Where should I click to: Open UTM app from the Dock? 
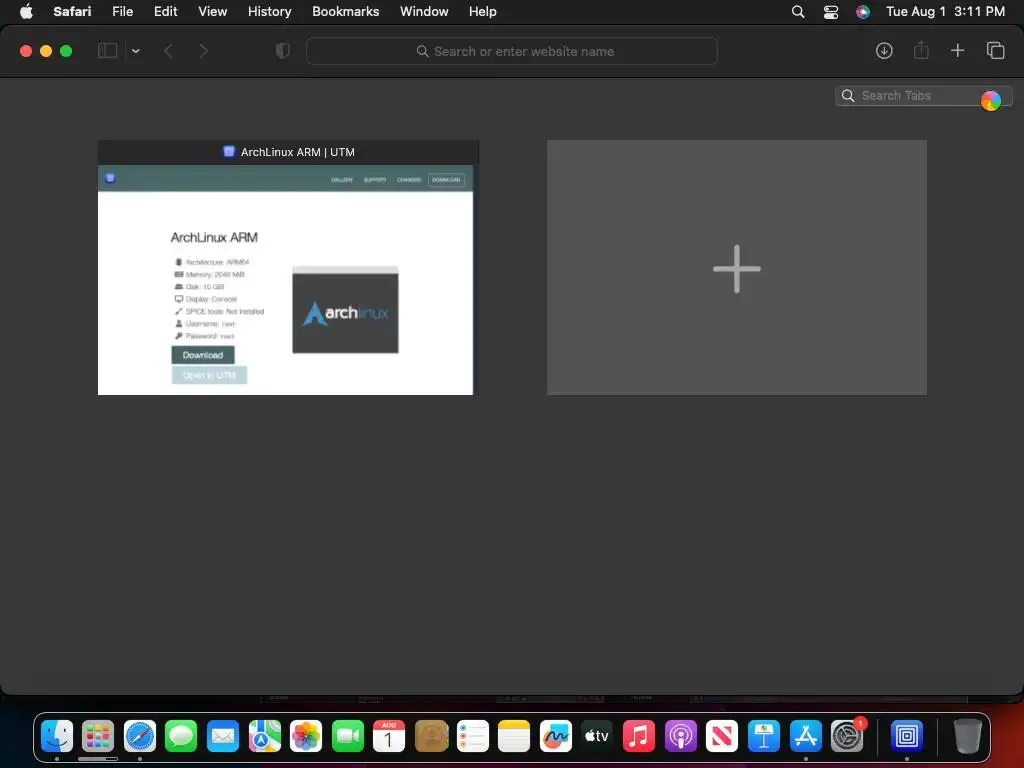906,736
